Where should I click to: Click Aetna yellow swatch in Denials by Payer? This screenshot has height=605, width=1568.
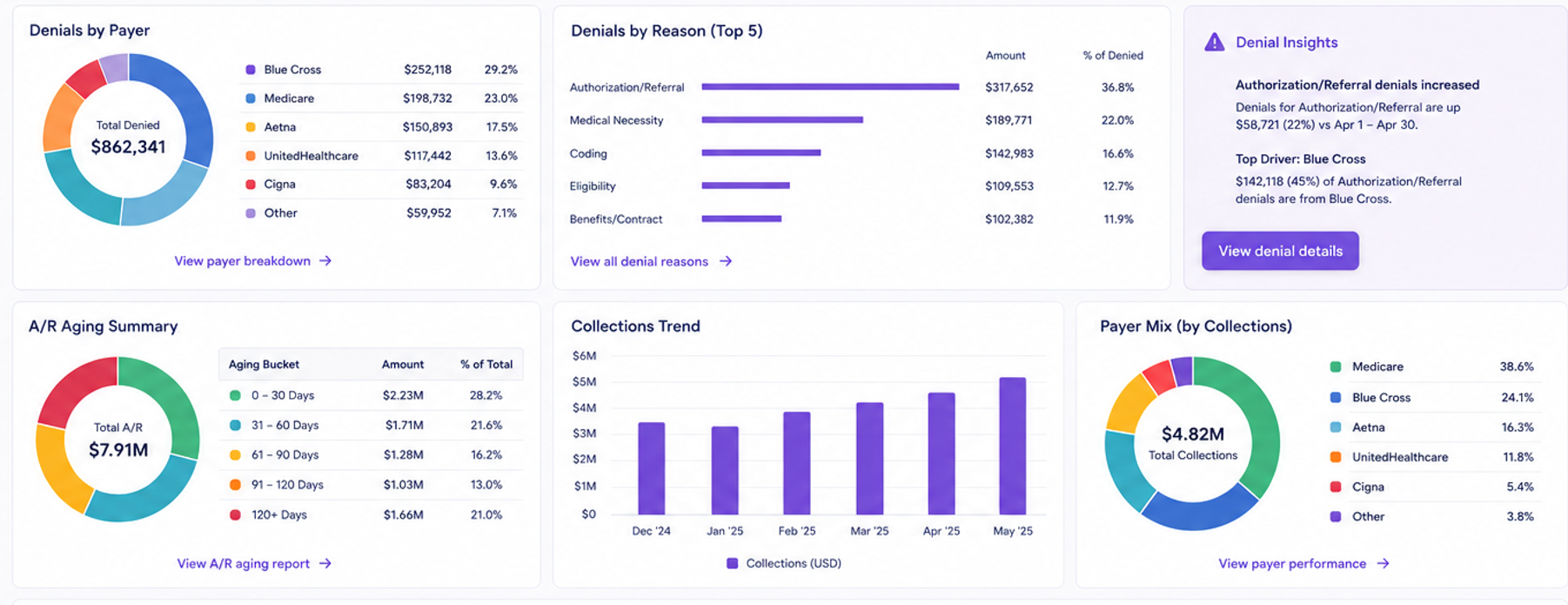(251, 127)
